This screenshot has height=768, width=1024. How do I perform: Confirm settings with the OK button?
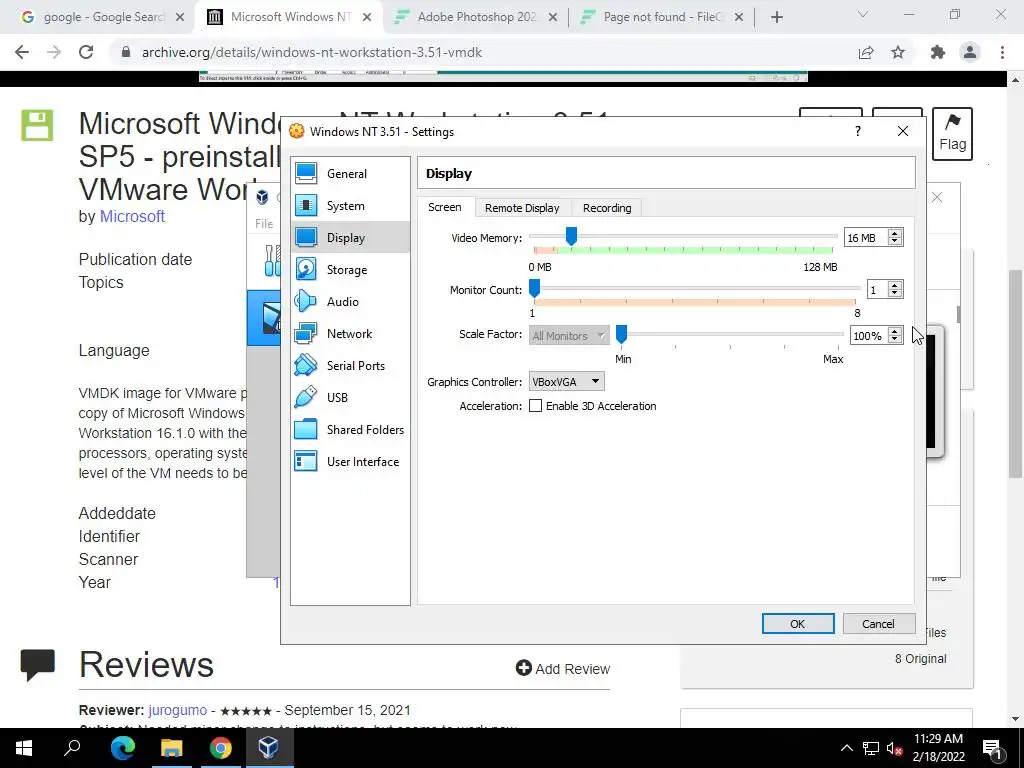798,624
